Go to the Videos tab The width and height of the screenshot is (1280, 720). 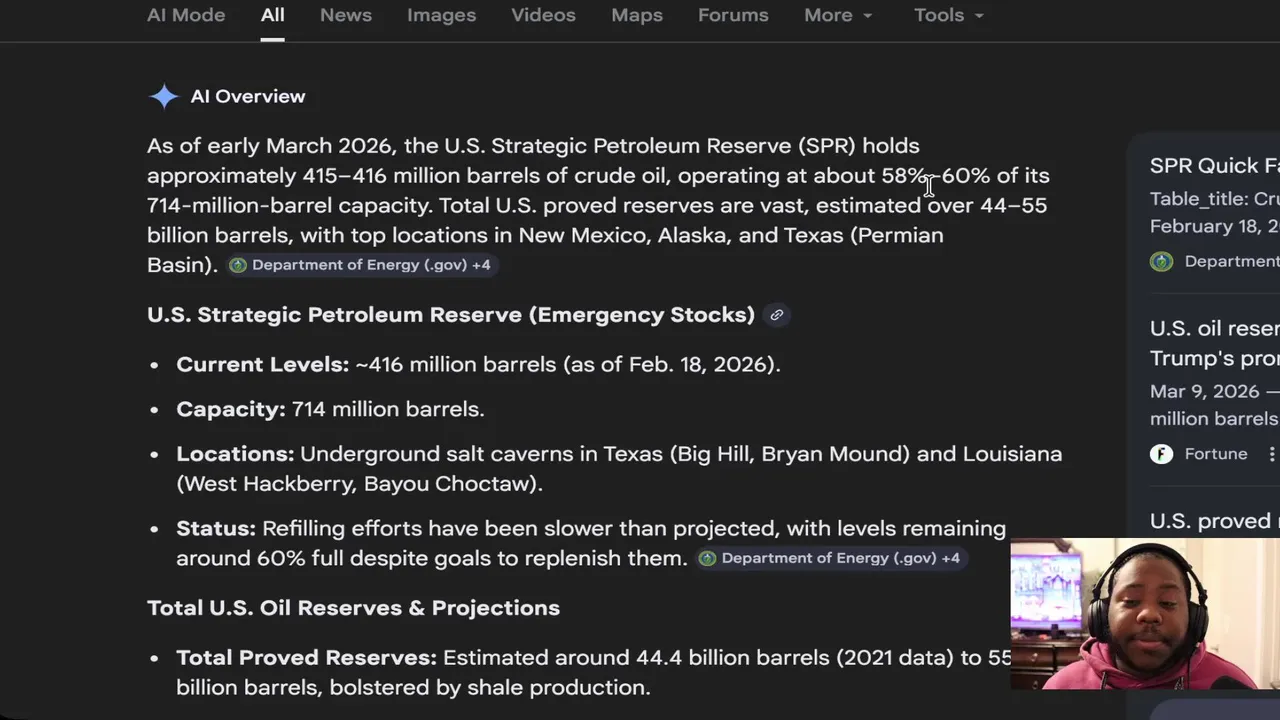(543, 15)
